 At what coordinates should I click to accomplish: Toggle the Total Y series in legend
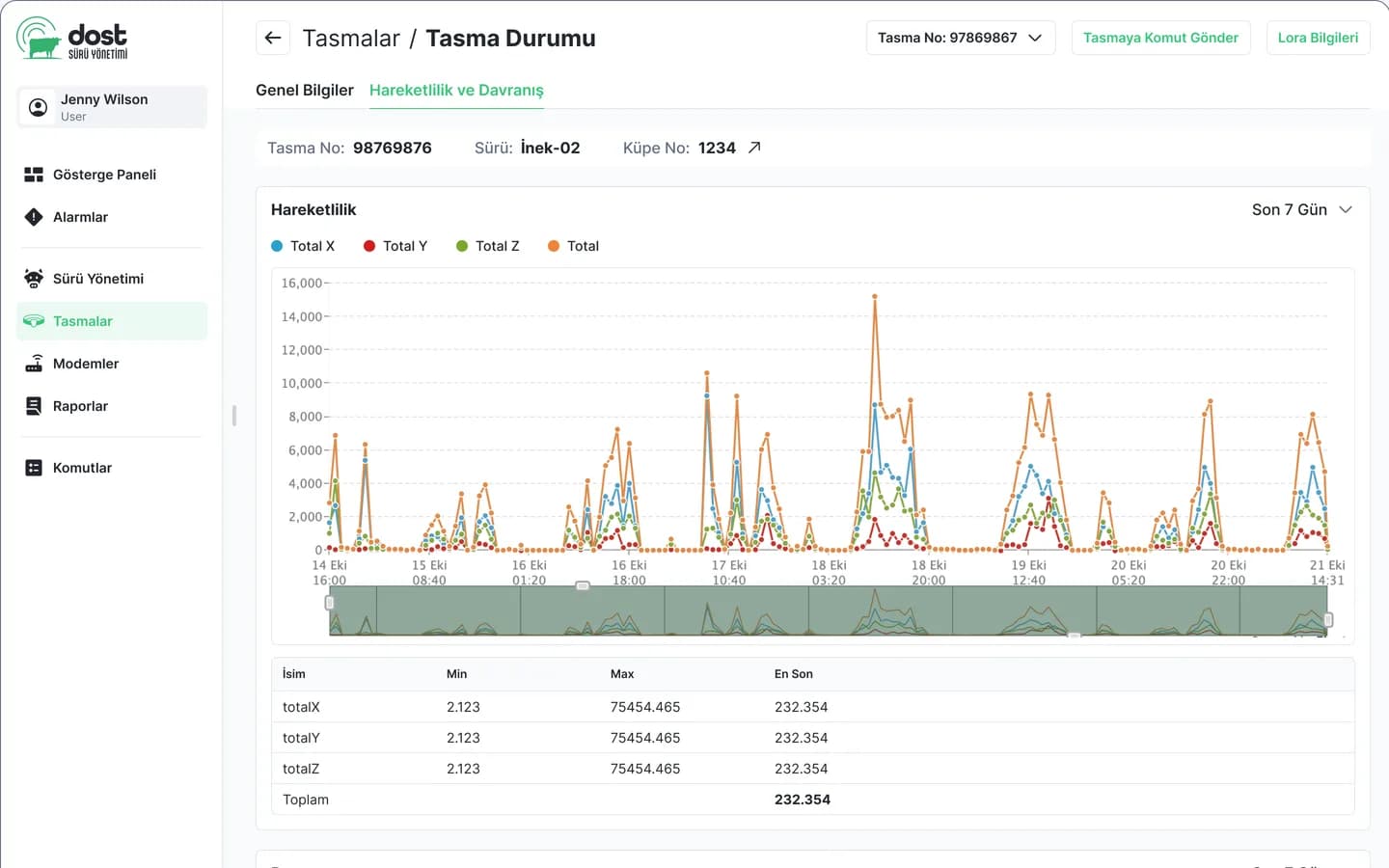(x=395, y=246)
